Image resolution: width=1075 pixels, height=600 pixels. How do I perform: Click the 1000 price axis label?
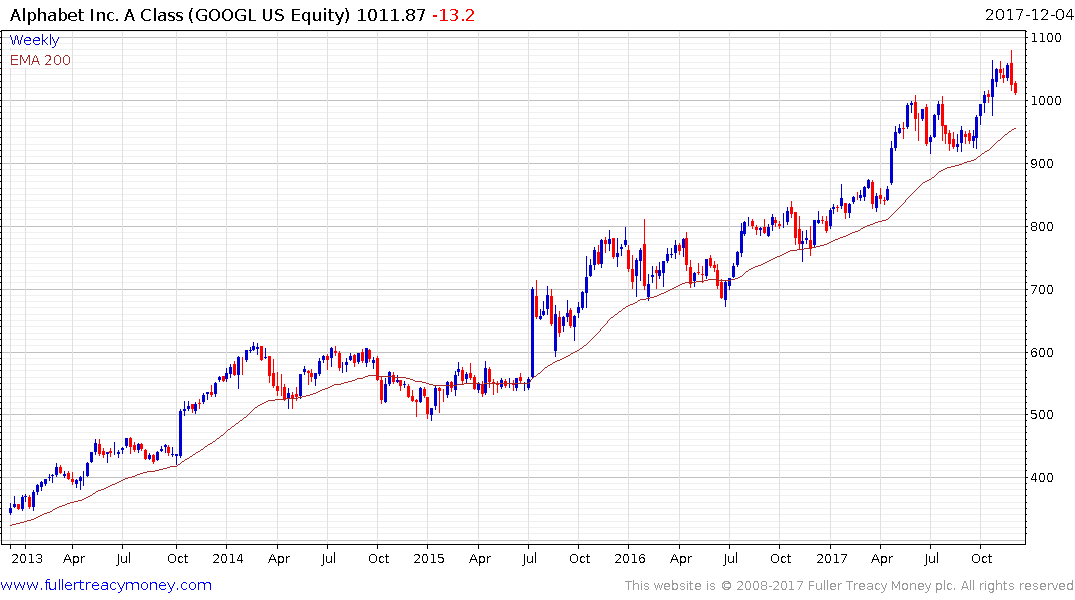point(1047,101)
